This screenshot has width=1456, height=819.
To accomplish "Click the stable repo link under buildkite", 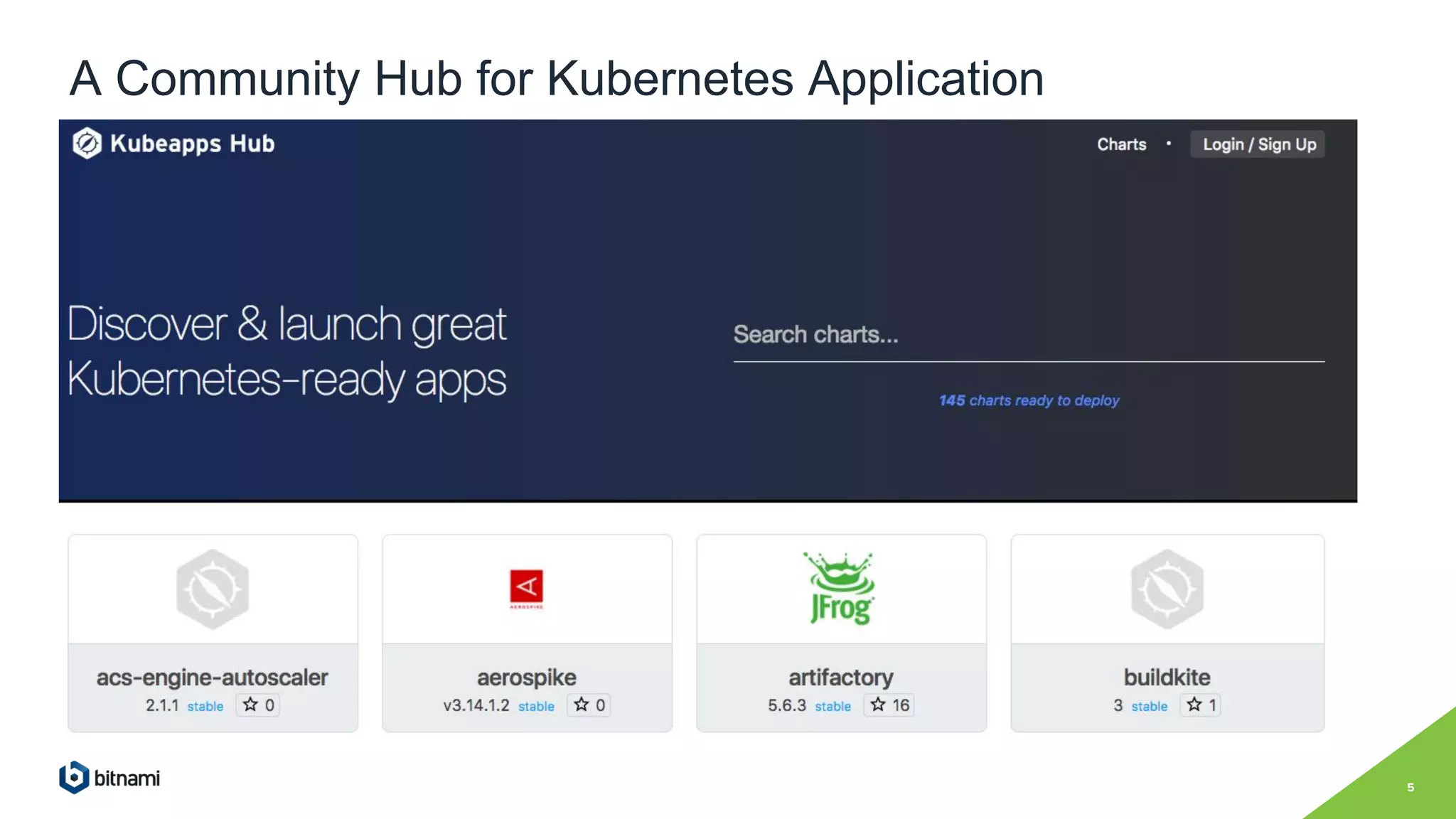I will tap(1149, 706).
